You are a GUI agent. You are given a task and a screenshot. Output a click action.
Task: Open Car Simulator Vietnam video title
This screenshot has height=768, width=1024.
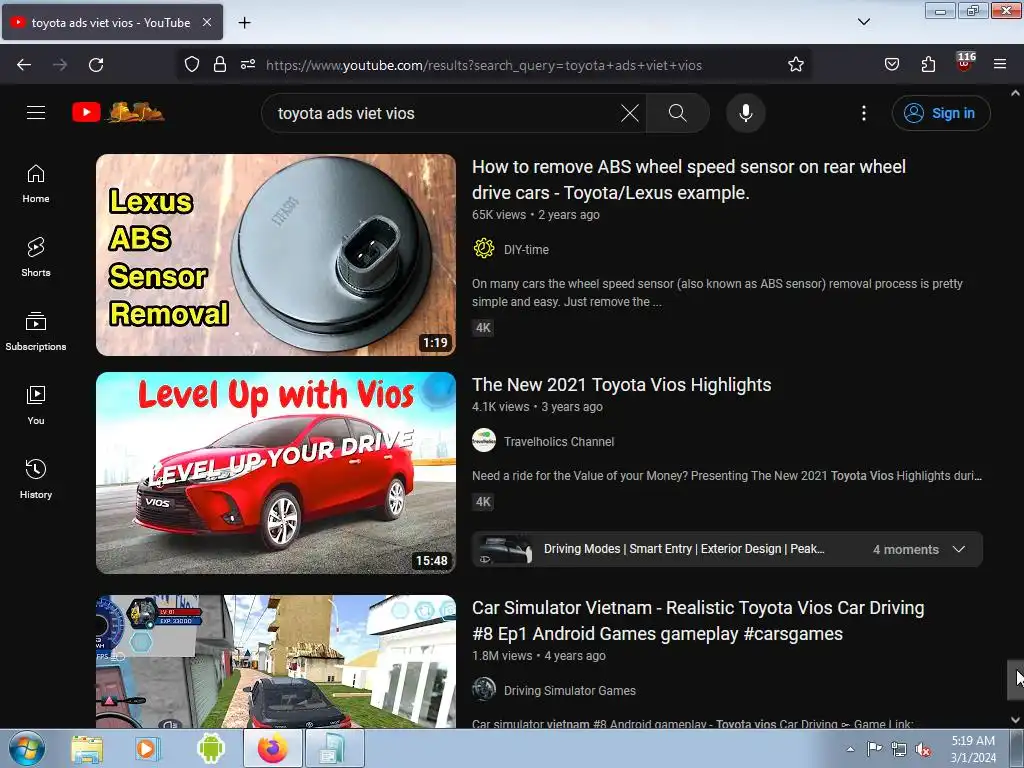[x=698, y=620]
